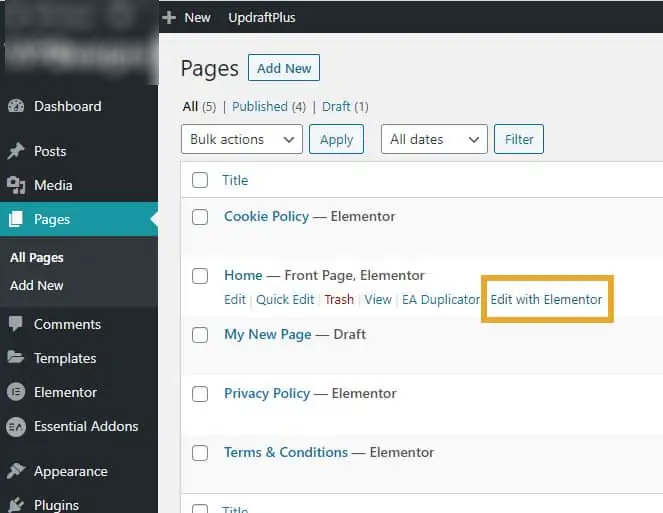Click the Comments speech bubble icon

pos(16,324)
